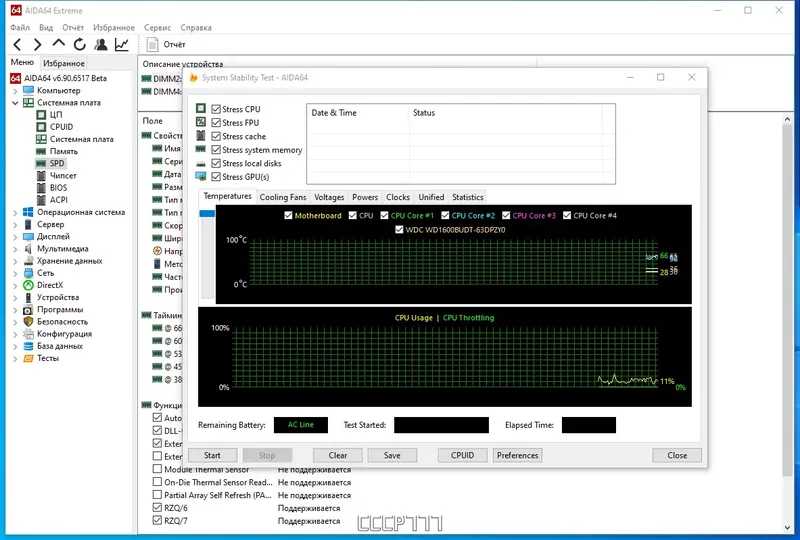Start the stability test
The height and width of the screenshot is (540, 800).
[x=212, y=455]
